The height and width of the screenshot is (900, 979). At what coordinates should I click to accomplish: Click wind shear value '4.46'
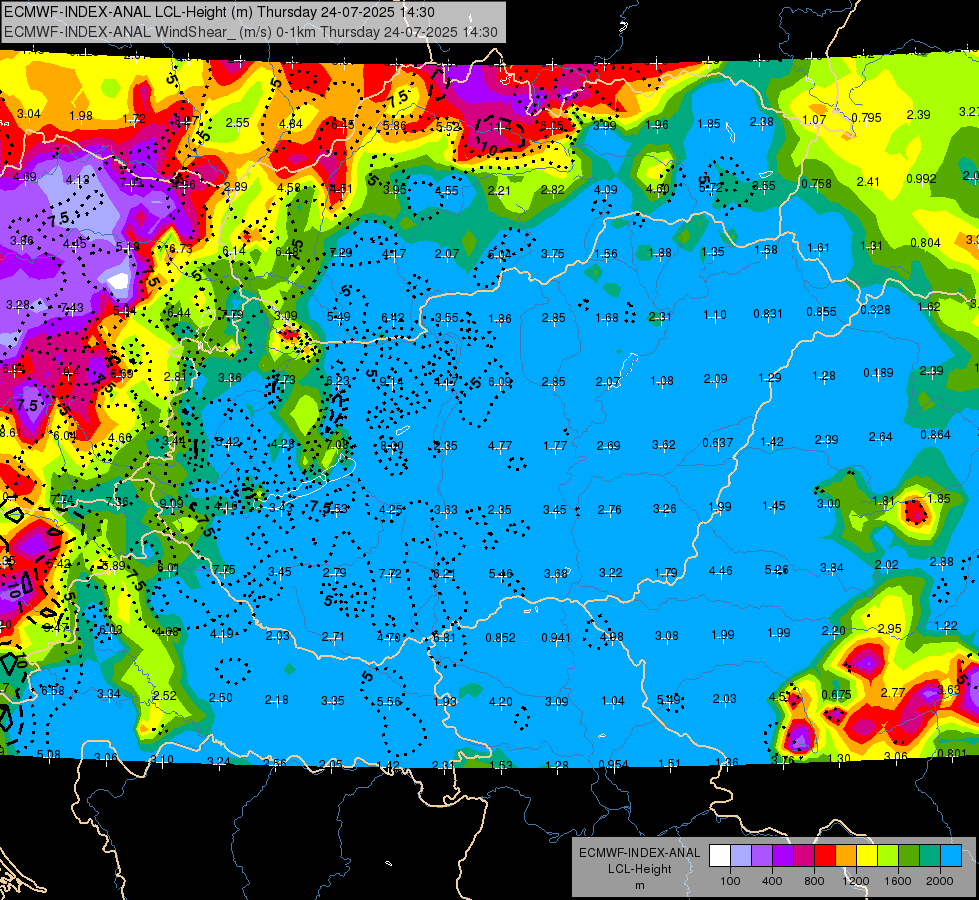click(x=721, y=570)
